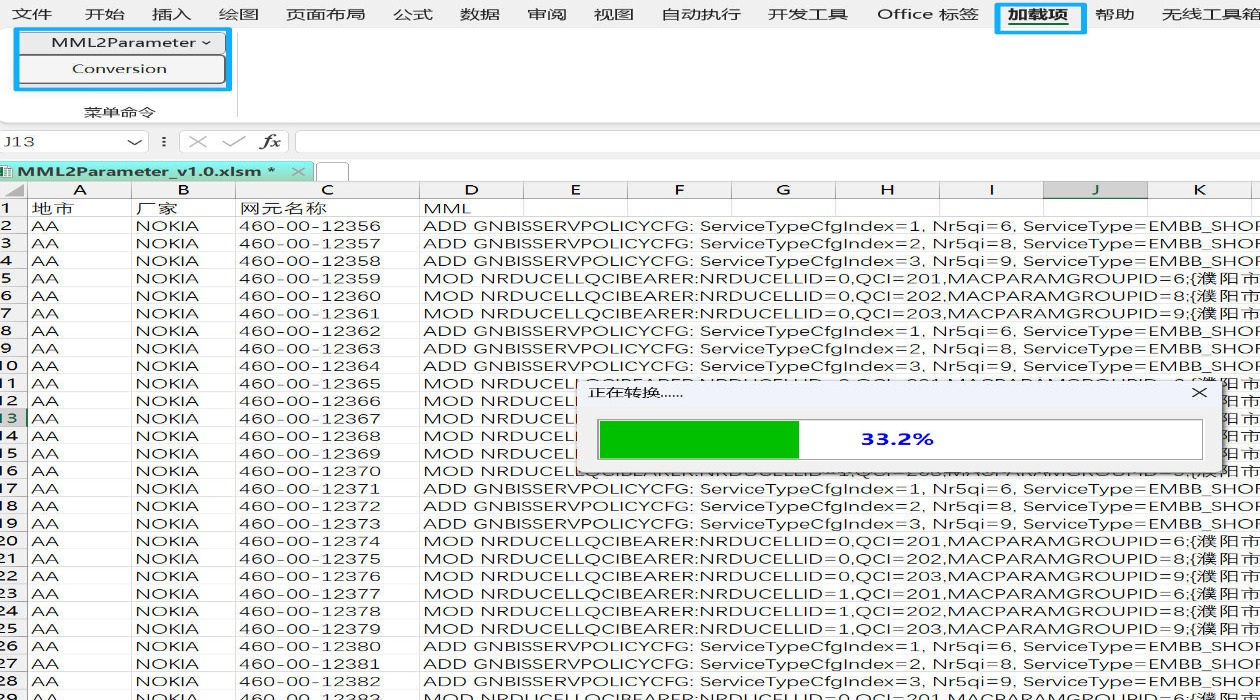Switch to the 公式 ribbon tab
The width and height of the screenshot is (1260, 700).
(414, 15)
